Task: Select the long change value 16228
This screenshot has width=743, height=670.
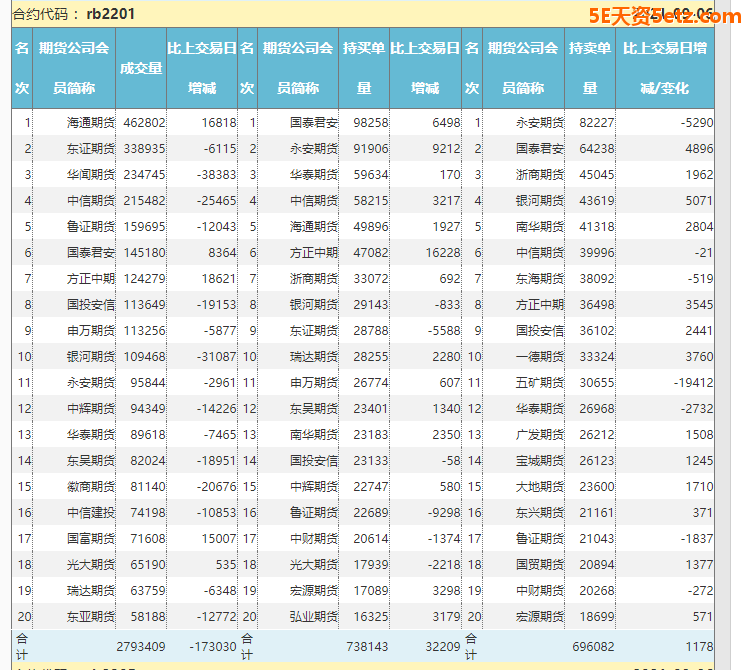Action: click(x=443, y=253)
